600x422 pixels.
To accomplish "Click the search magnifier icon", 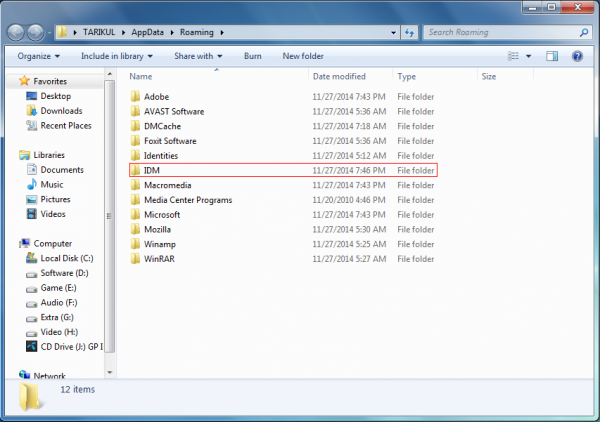I will [x=584, y=33].
